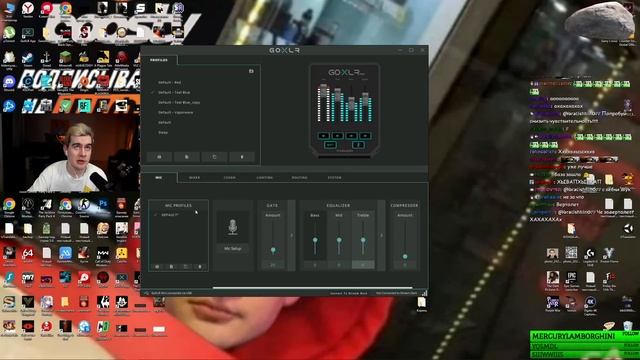Click the Mic Setup button

(x=233, y=248)
